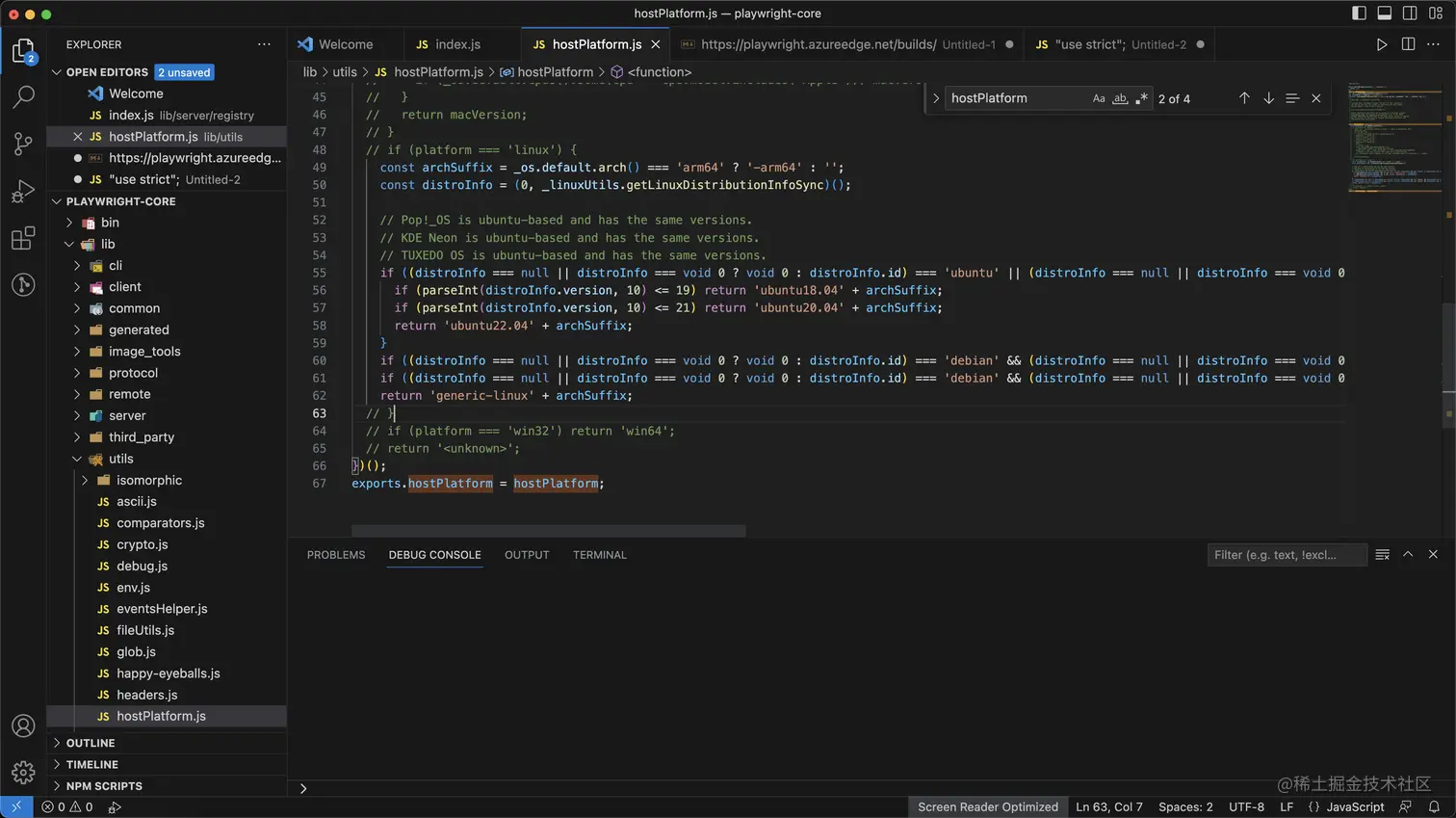Toggle Match Whole Word in find widget
The width and height of the screenshot is (1456, 818).
[x=1120, y=98]
